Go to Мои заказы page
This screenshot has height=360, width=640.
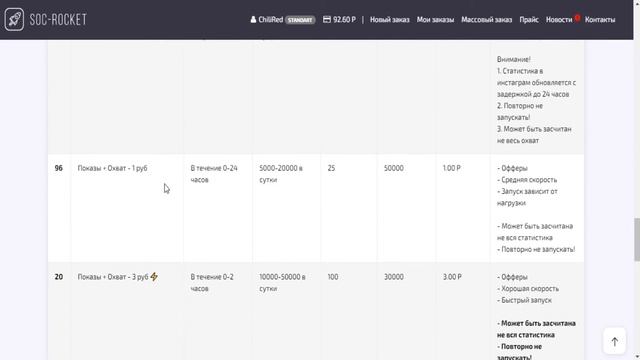435,20
